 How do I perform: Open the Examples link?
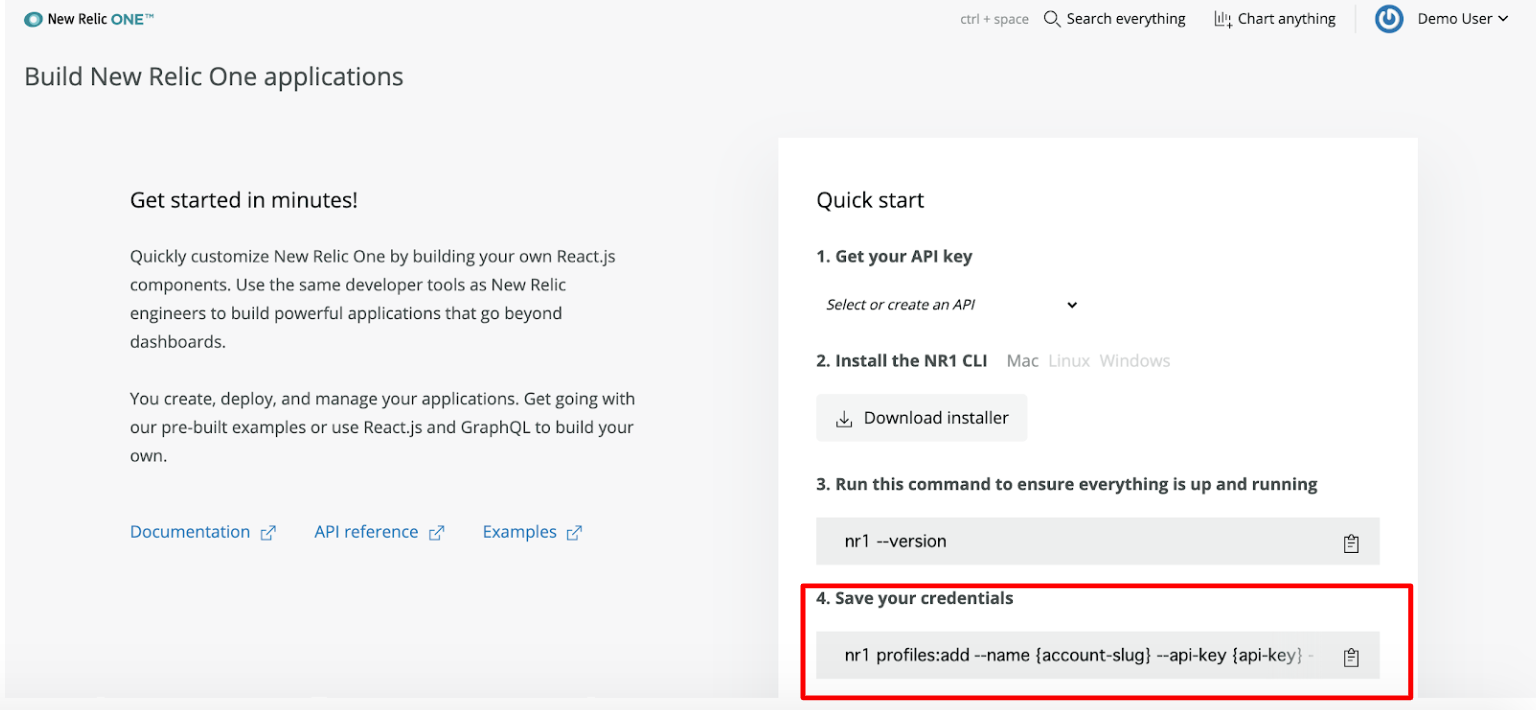[x=519, y=532]
